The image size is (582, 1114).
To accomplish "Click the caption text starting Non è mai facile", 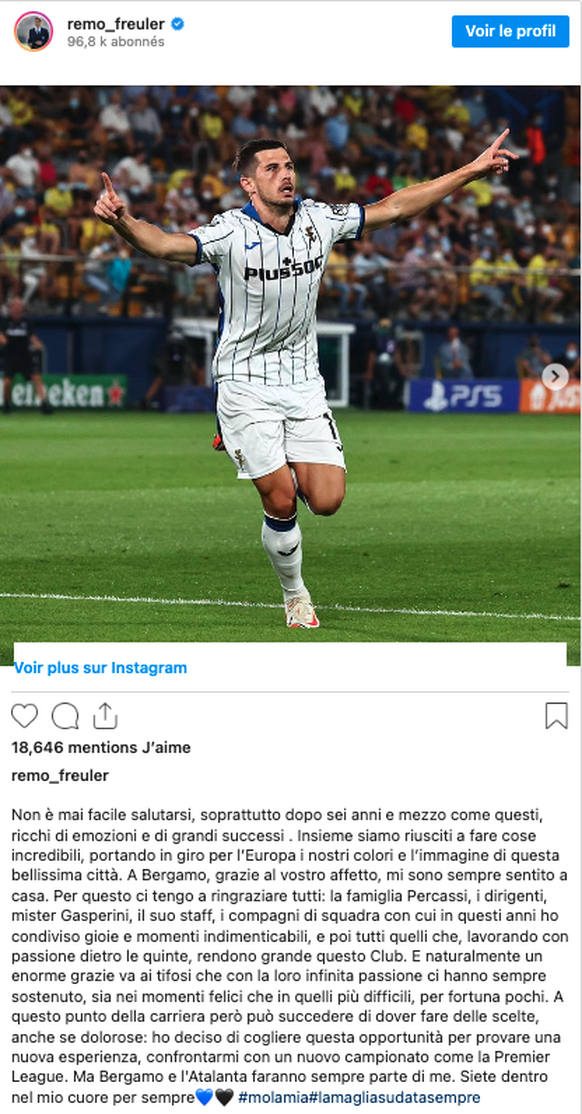I will coord(288,954).
